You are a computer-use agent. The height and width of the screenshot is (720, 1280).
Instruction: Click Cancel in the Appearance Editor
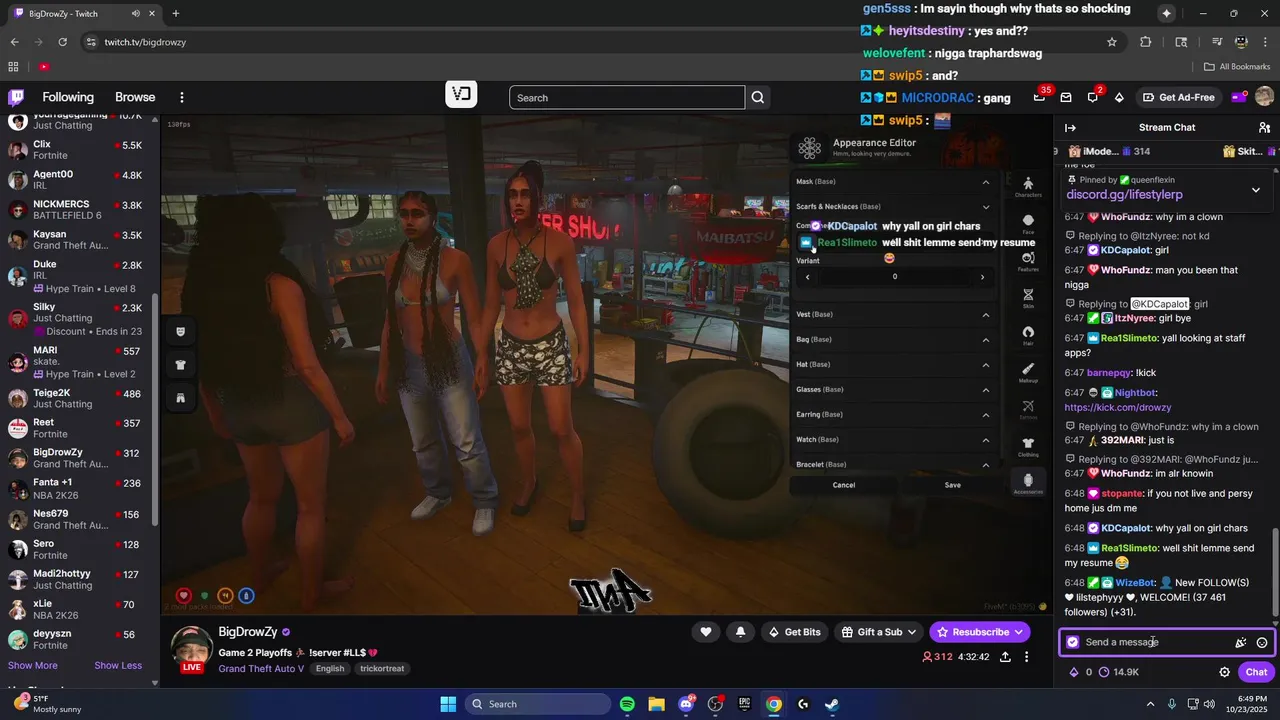tap(844, 485)
